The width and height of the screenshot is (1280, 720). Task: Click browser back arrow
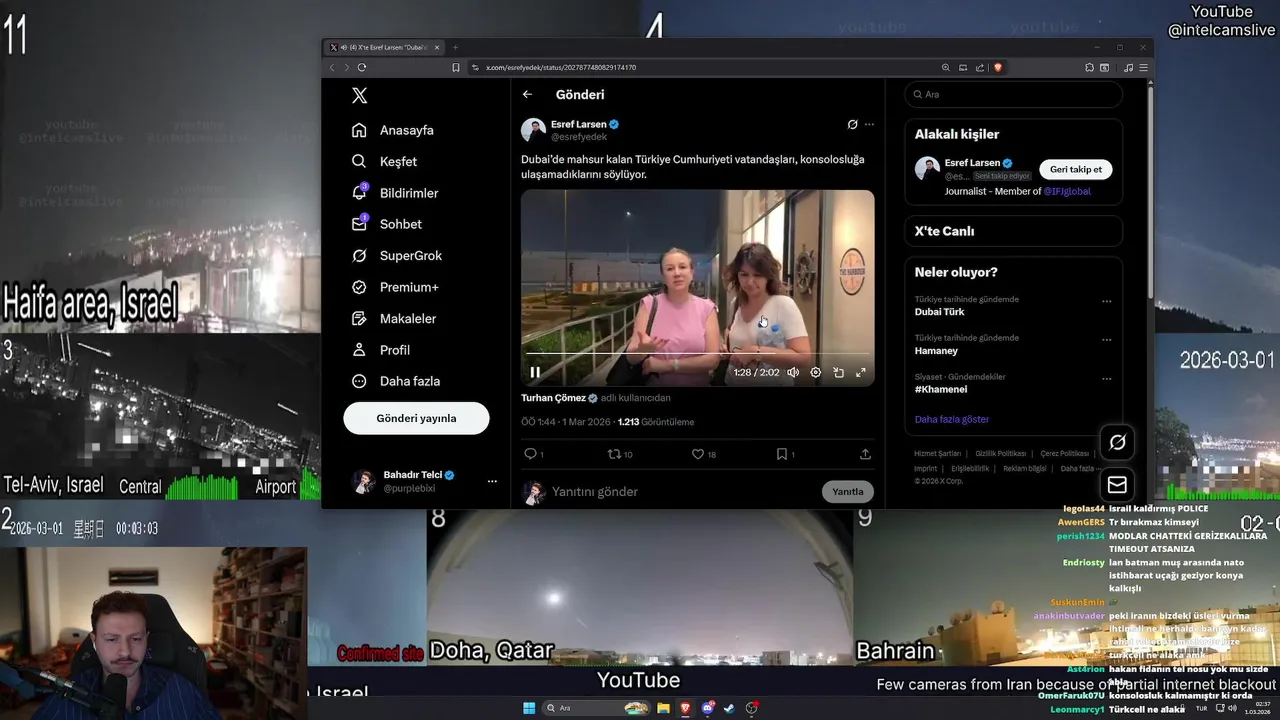click(x=332, y=67)
